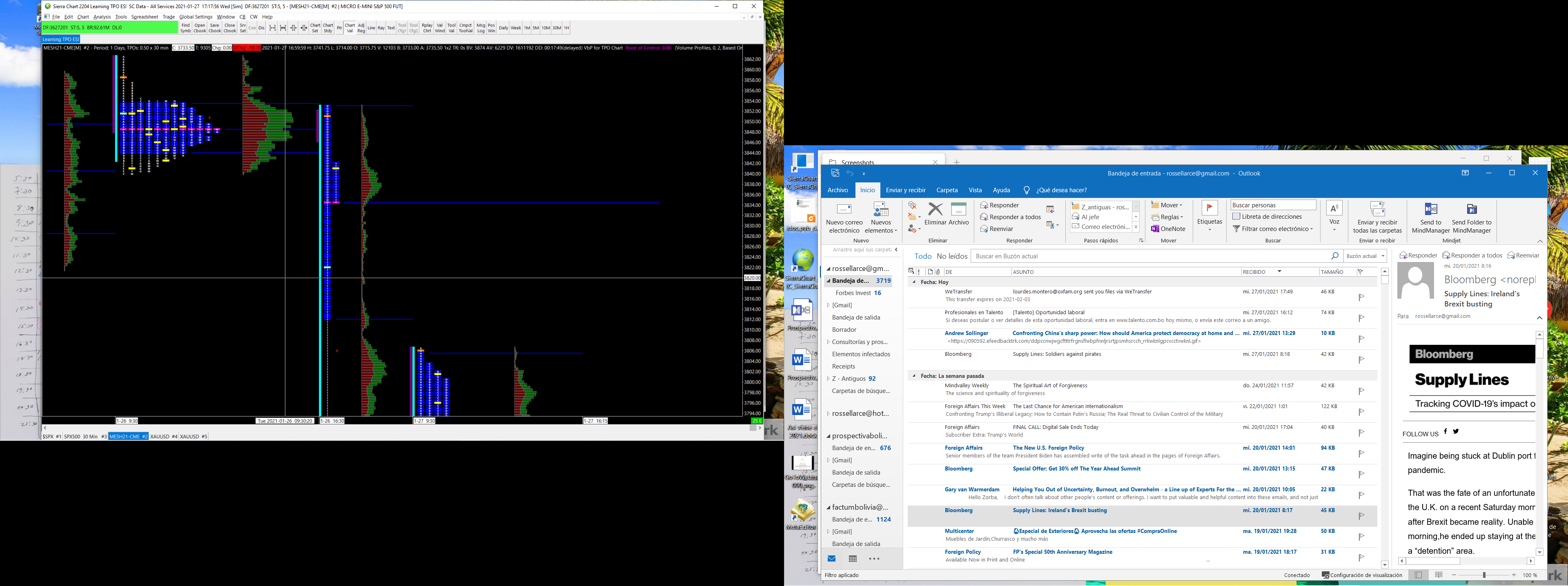Open the Enviar y recibir ribbon tab
Viewport: 1568px width, 586px height.
tap(905, 190)
